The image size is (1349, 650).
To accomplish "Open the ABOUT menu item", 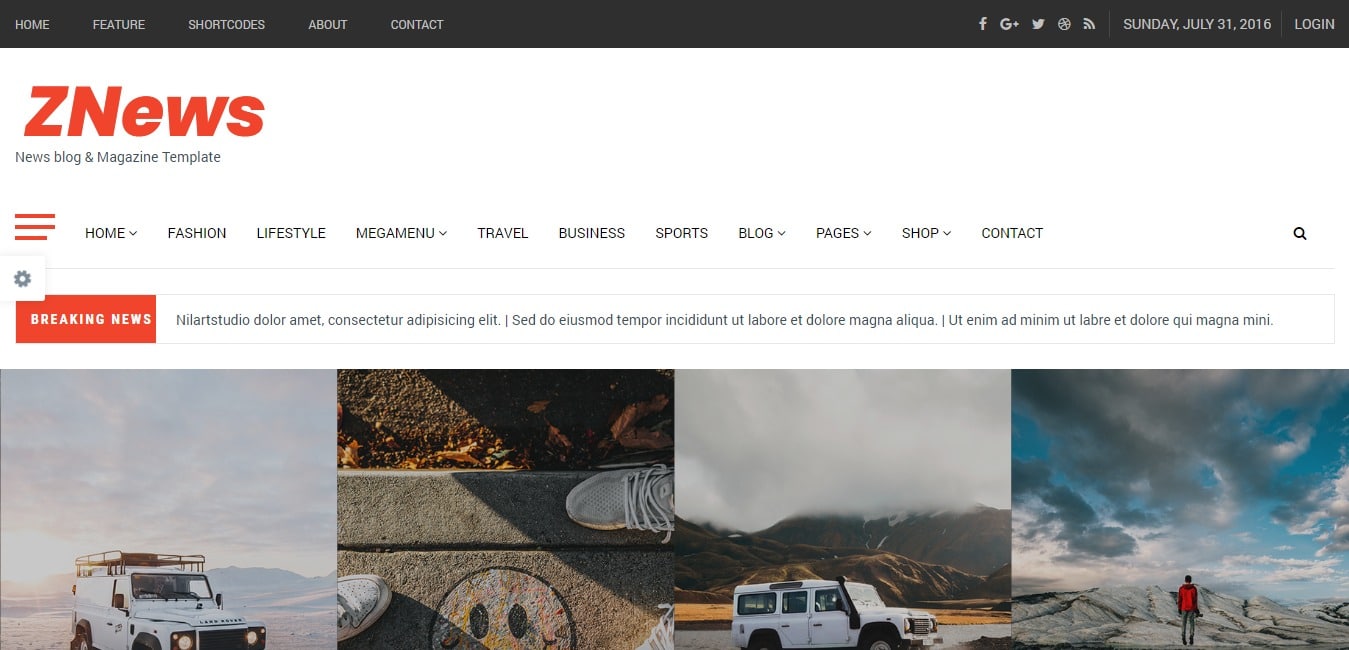I will pyautogui.click(x=327, y=24).
